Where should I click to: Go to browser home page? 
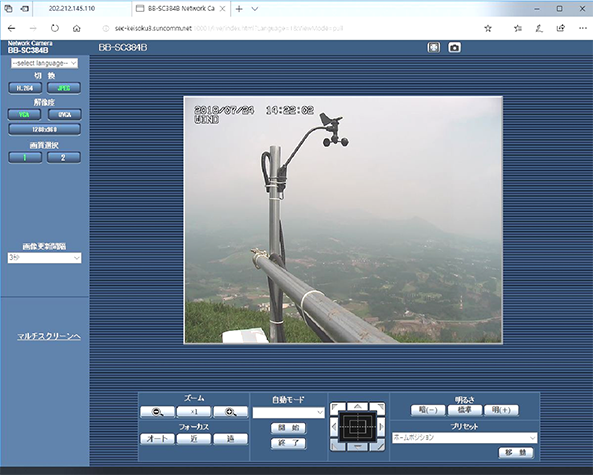pyautogui.click(x=76, y=28)
